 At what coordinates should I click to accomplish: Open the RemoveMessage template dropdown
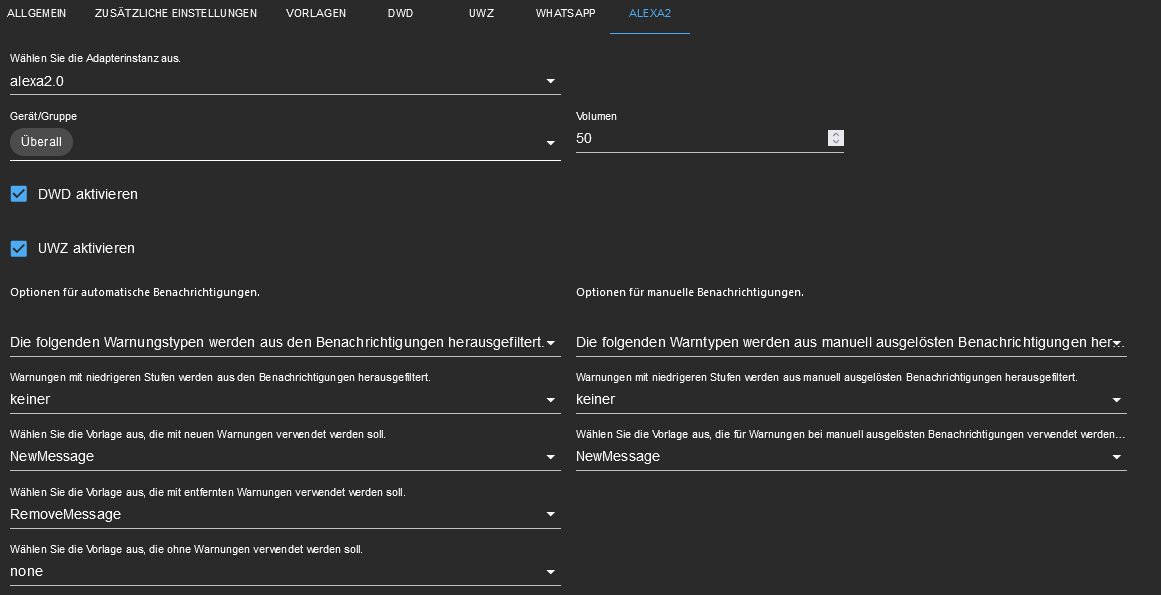coord(284,514)
